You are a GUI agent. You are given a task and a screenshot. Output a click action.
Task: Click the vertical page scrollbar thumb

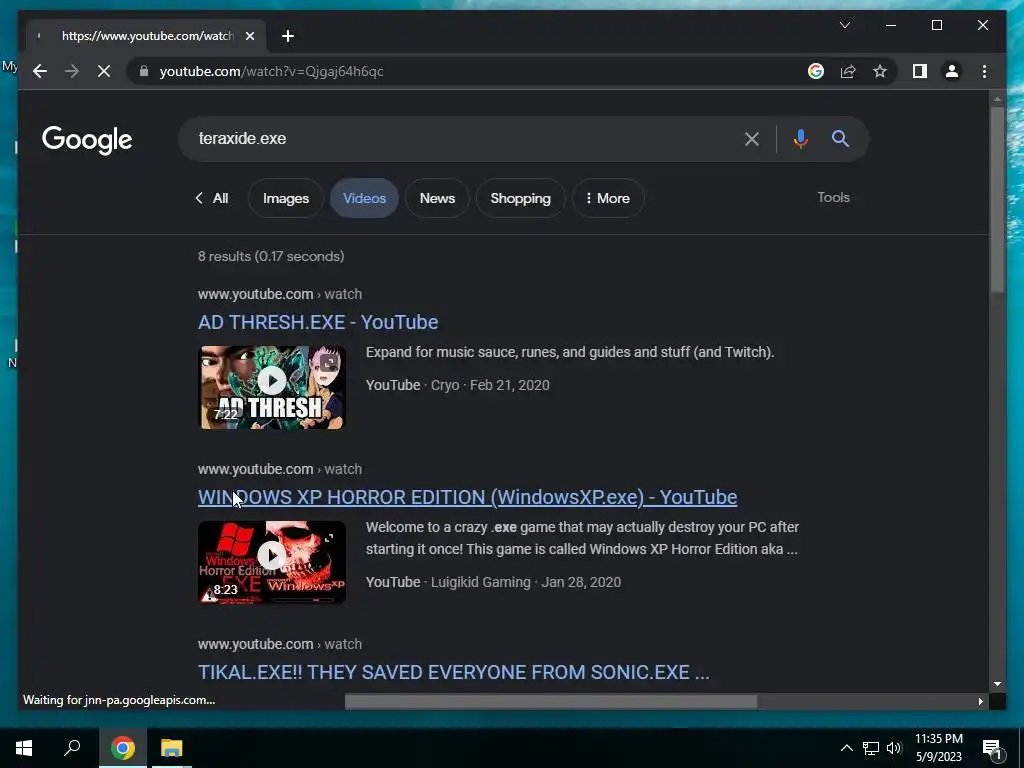pyautogui.click(x=997, y=199)
